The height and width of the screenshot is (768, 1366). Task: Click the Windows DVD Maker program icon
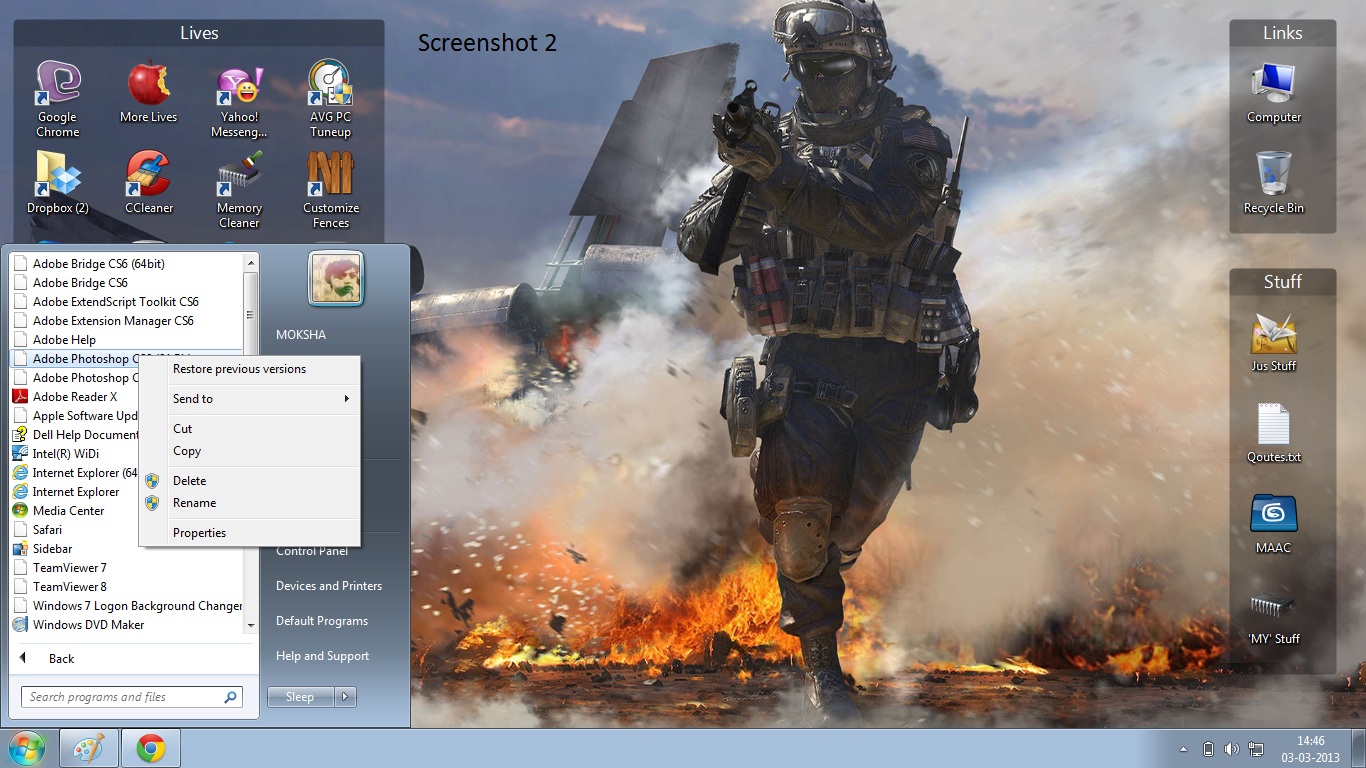coord(20,625)
